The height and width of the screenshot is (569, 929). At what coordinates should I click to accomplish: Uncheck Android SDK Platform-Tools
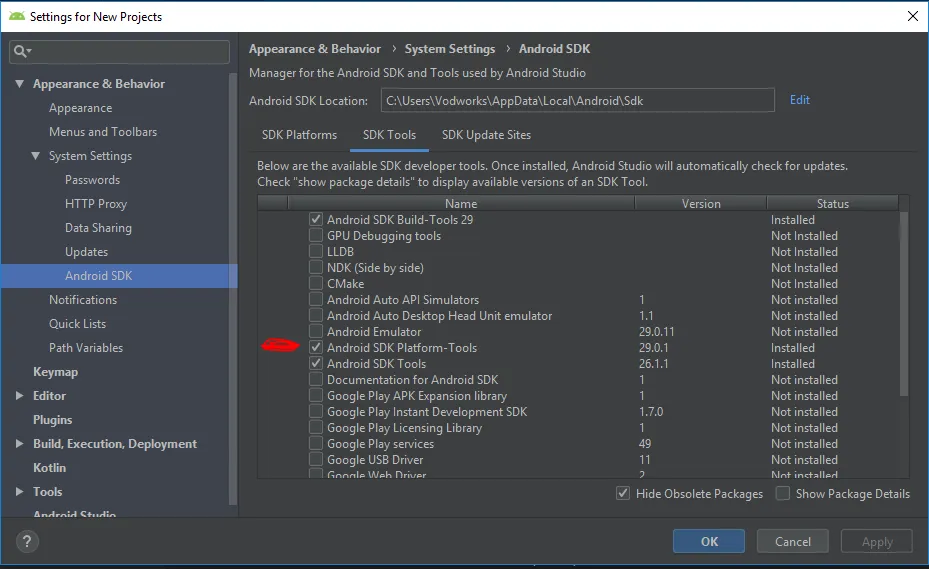click(x=316, y=347)
